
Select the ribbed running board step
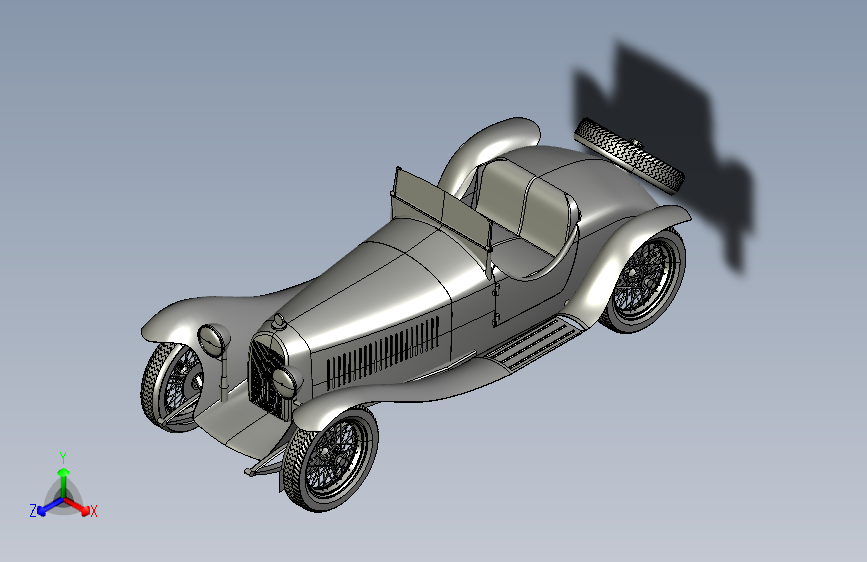[535, 343]
